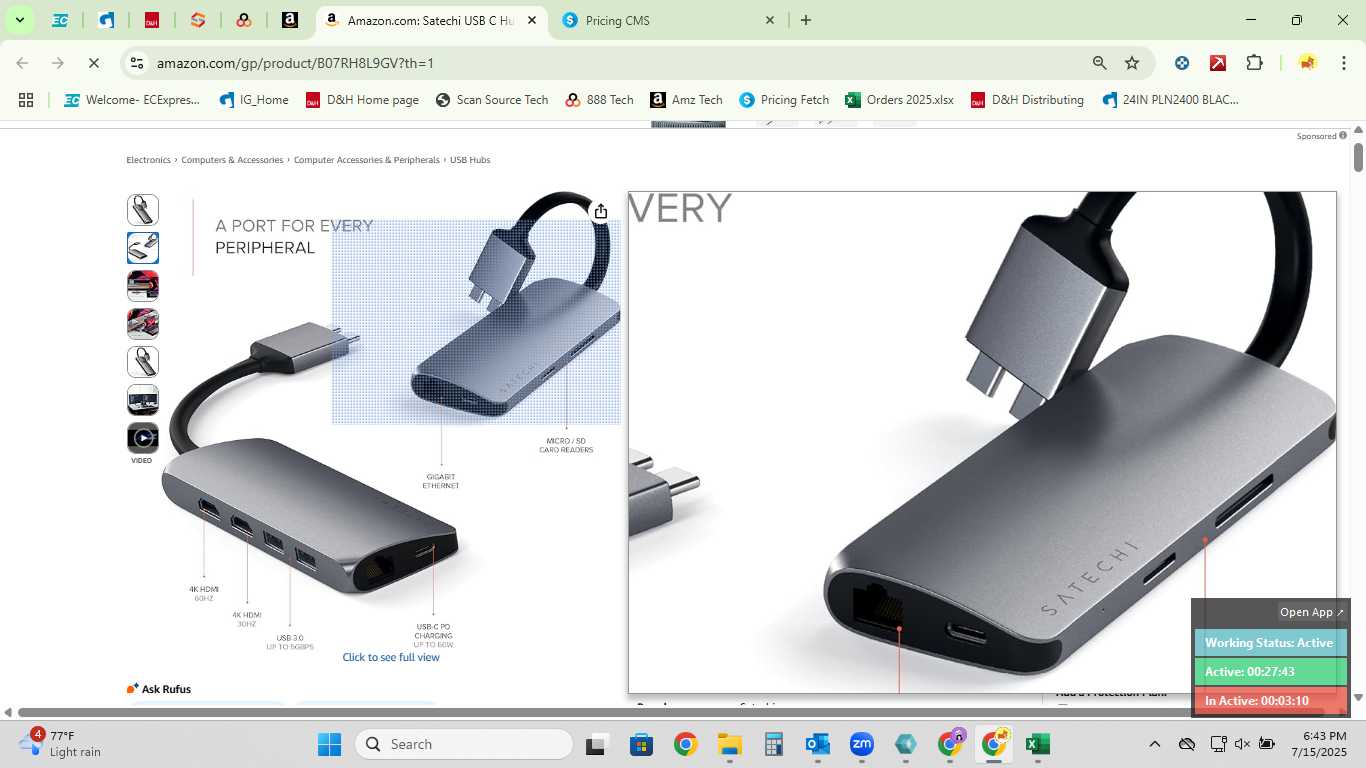Open the apps grid shortcut
The image size is (1366, 768).
point(26,100)
